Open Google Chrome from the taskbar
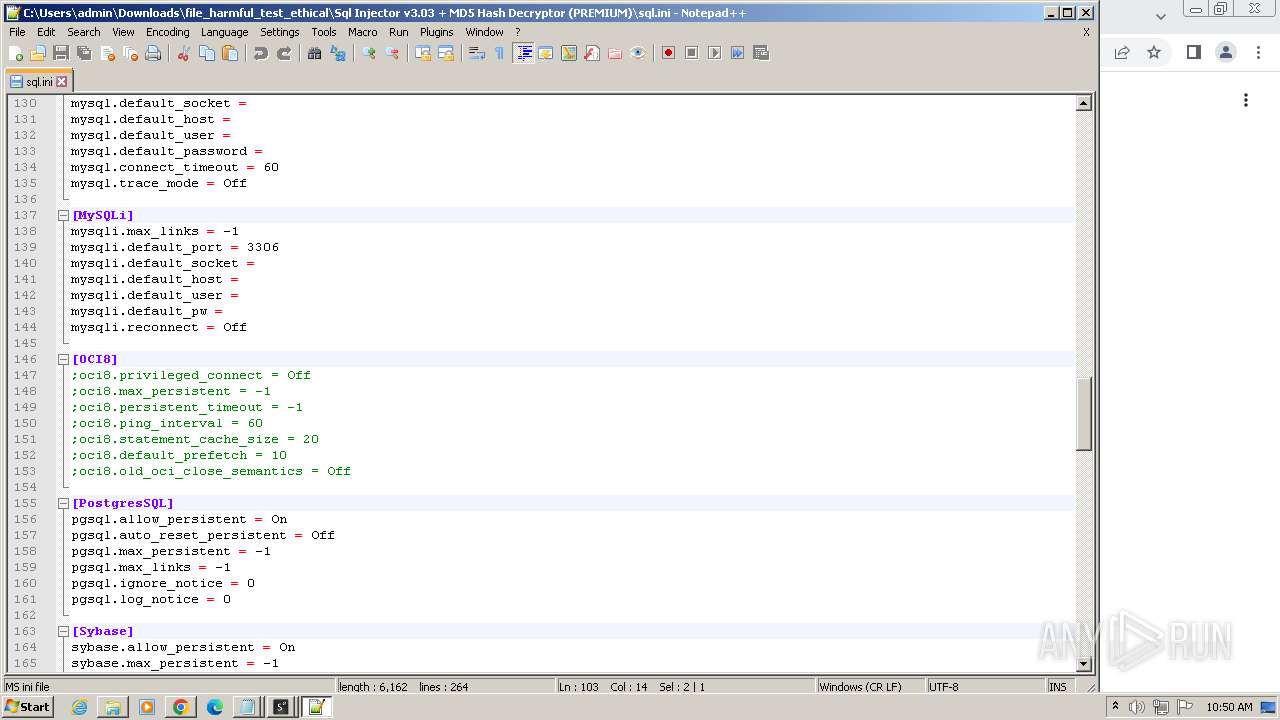 click(x=181, y=707)
